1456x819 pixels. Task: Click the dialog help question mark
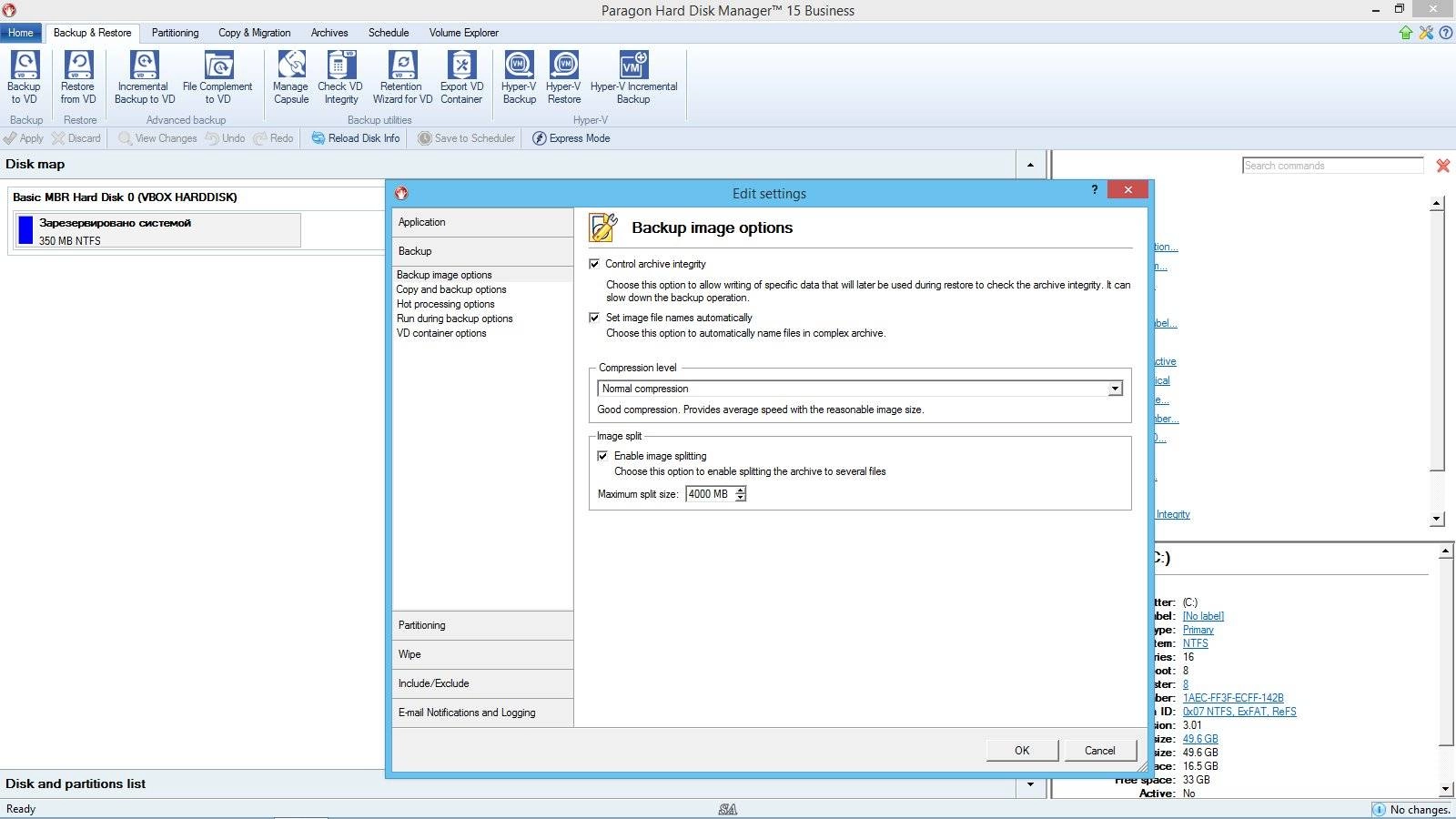(x=1094, y=189)
